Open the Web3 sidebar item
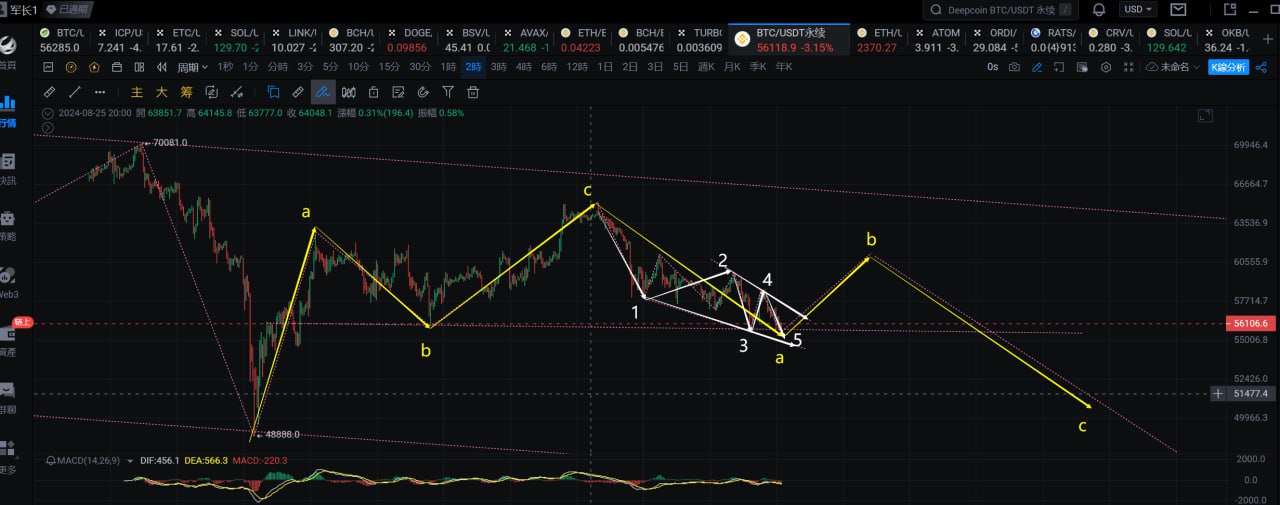 tap(7, 283)
